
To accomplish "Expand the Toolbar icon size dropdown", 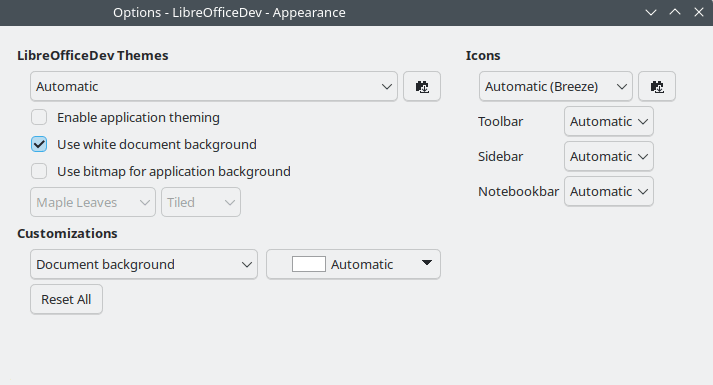I will coord(609,121).
